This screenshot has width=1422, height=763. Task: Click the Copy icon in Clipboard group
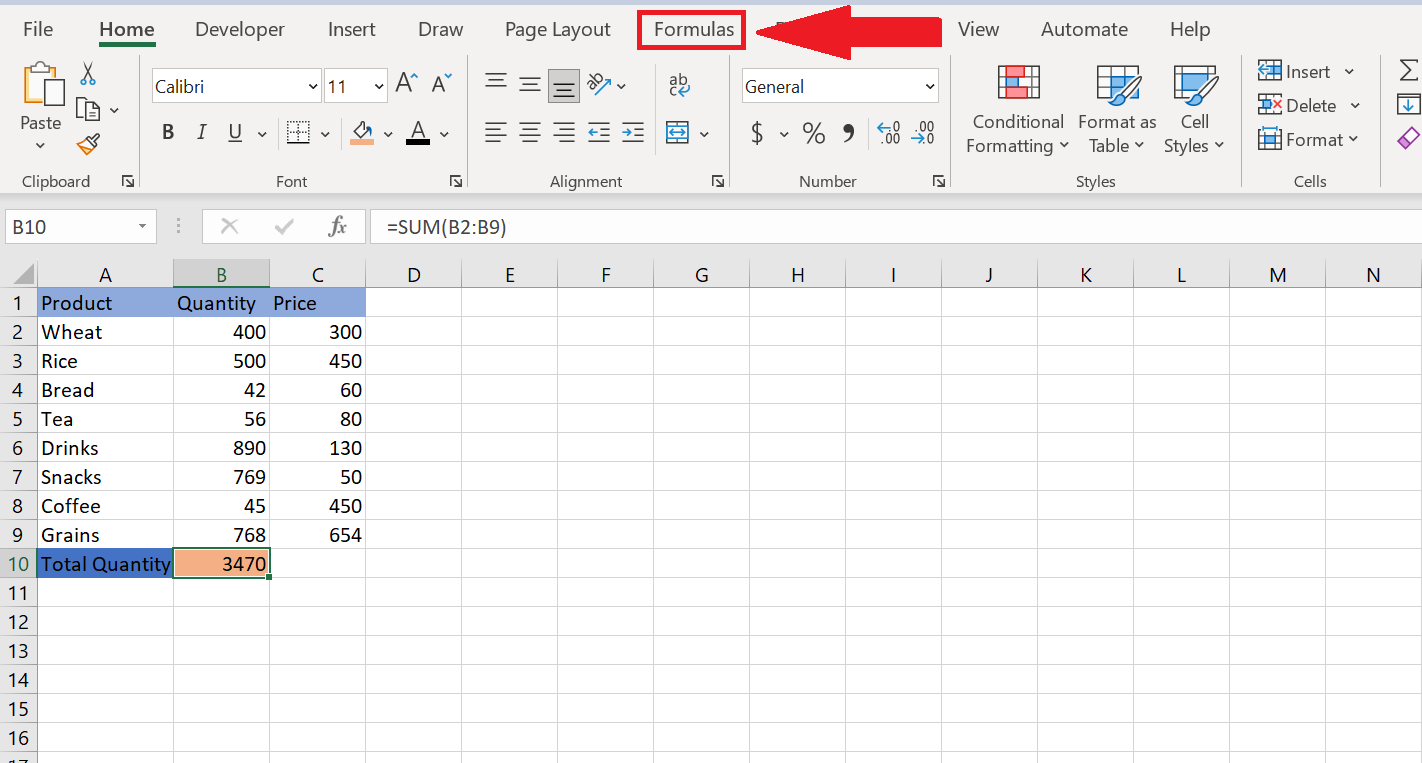[x=88, y=108]
